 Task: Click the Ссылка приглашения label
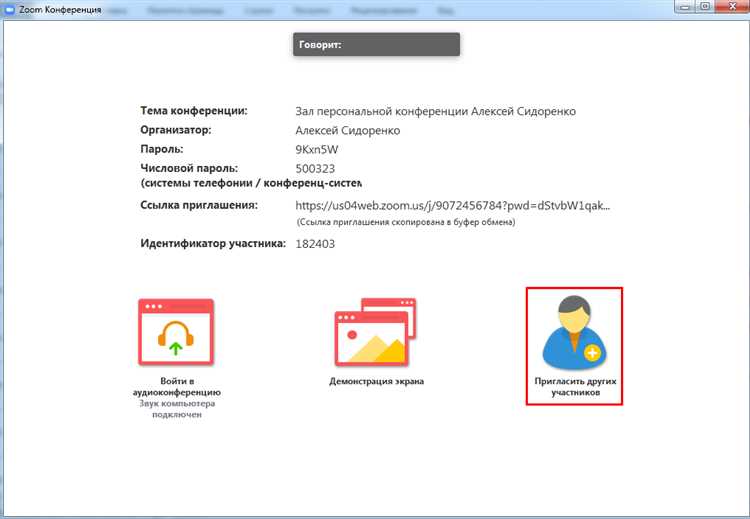click(199, 205)
